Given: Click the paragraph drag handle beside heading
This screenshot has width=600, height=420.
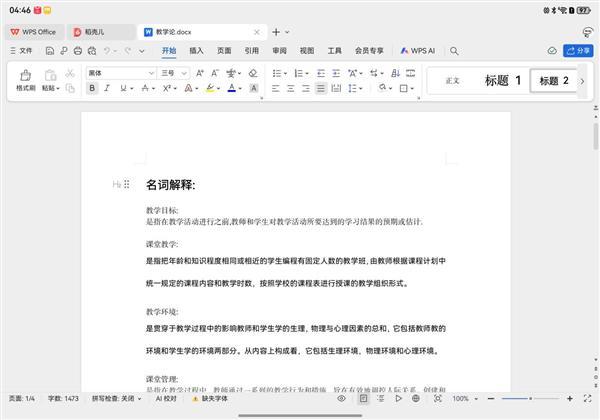Looking at the screenshot, I should coord(126,185).
